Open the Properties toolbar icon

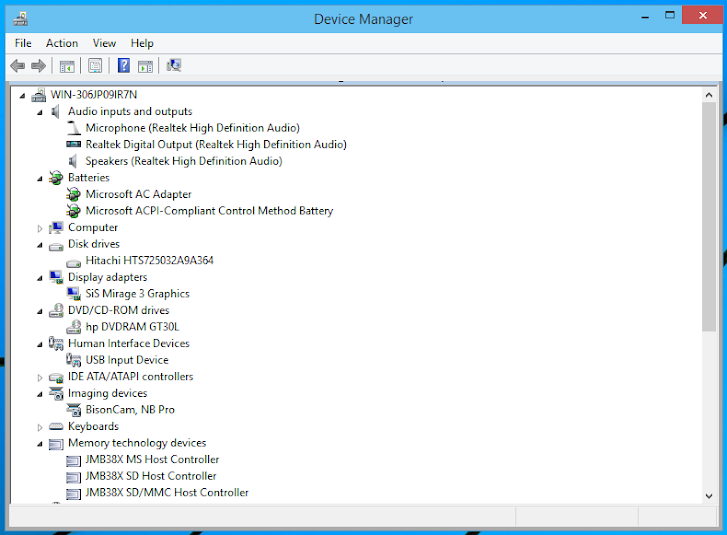click(x=95, y=66)
